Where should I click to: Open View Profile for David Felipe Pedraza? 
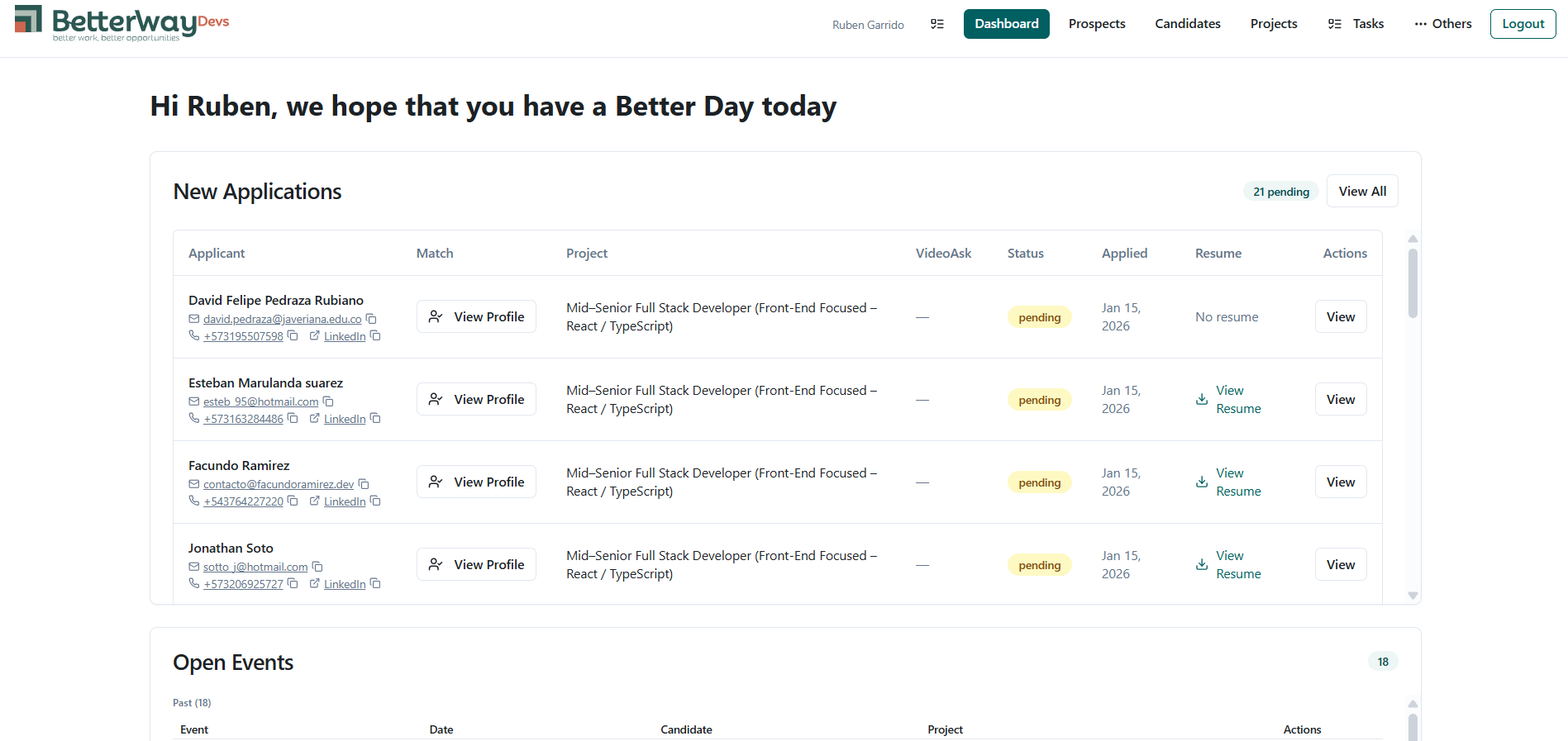[476, 317]
